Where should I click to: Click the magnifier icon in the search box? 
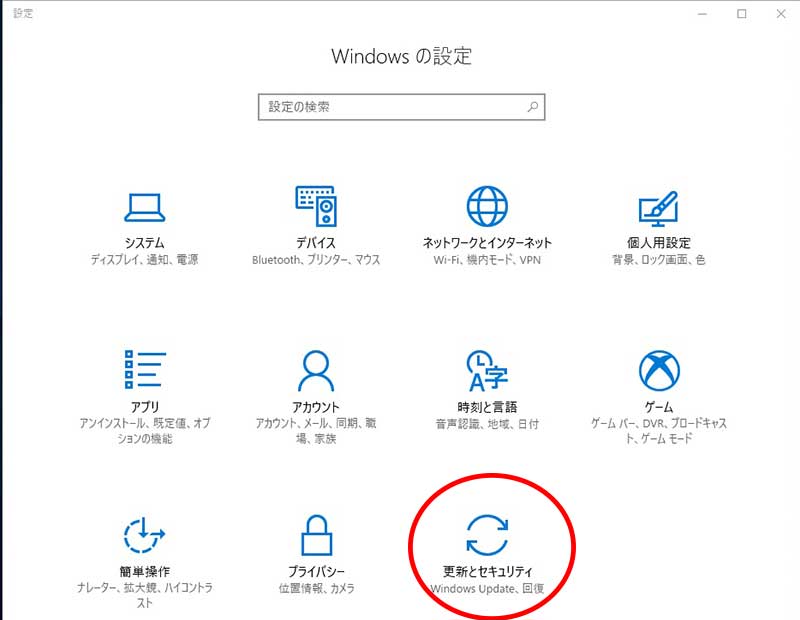click(x=532, y=107)
